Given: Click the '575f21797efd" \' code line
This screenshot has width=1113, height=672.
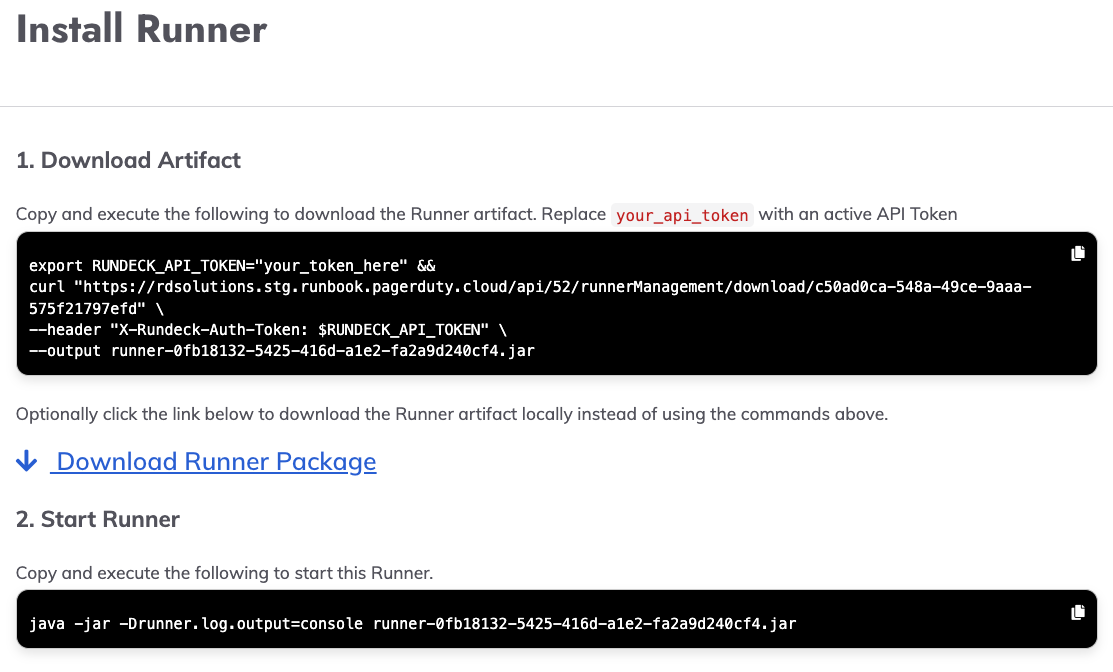Looking at the screenshot, I should [97, 309].
